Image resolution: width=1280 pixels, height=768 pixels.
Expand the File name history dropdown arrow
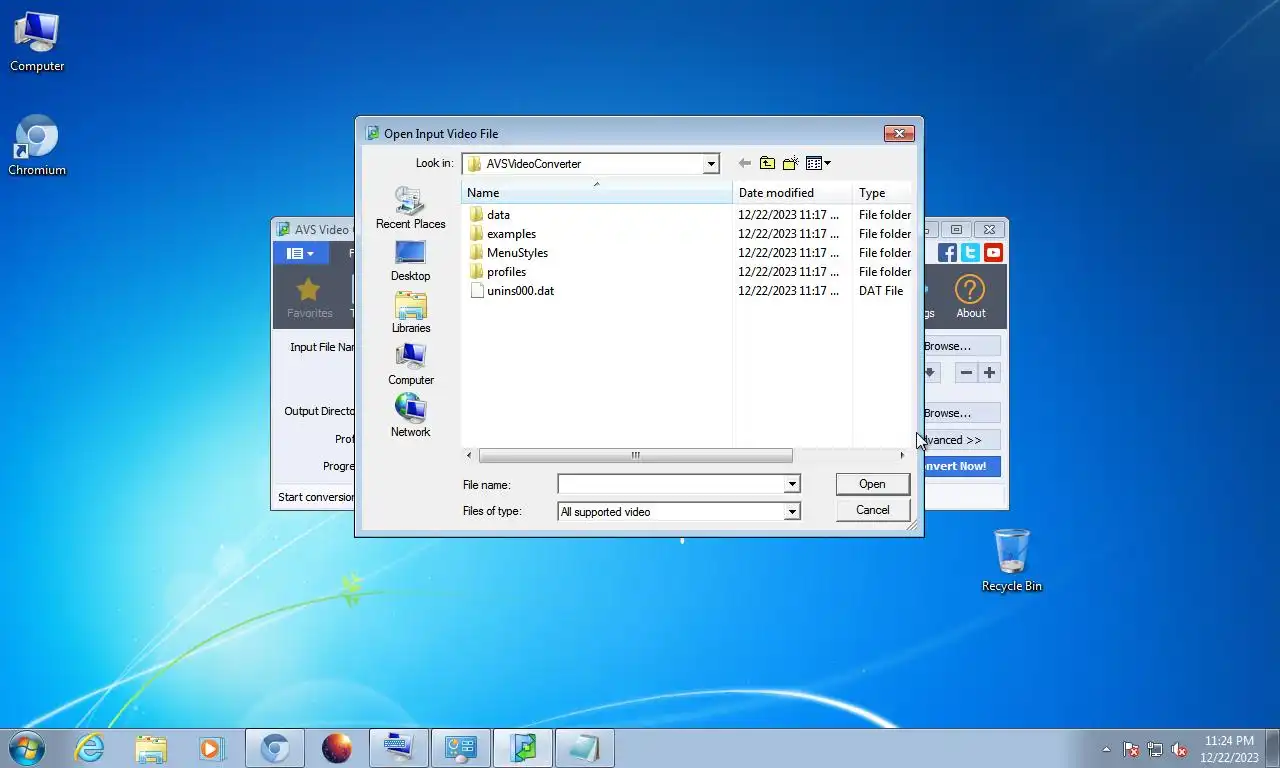[792, 484]
